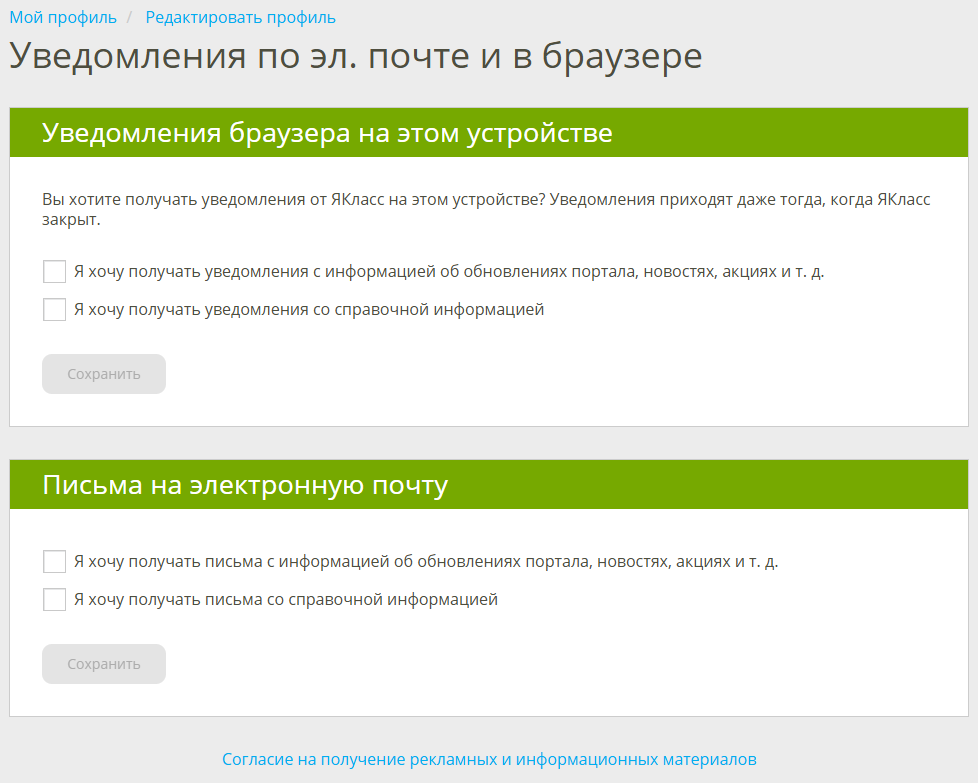Viewport: 978px width, 783px height.
Task: Click label 'Я хочу получать уведомления со справочной информацией'
Action: (x=309, y=309)
